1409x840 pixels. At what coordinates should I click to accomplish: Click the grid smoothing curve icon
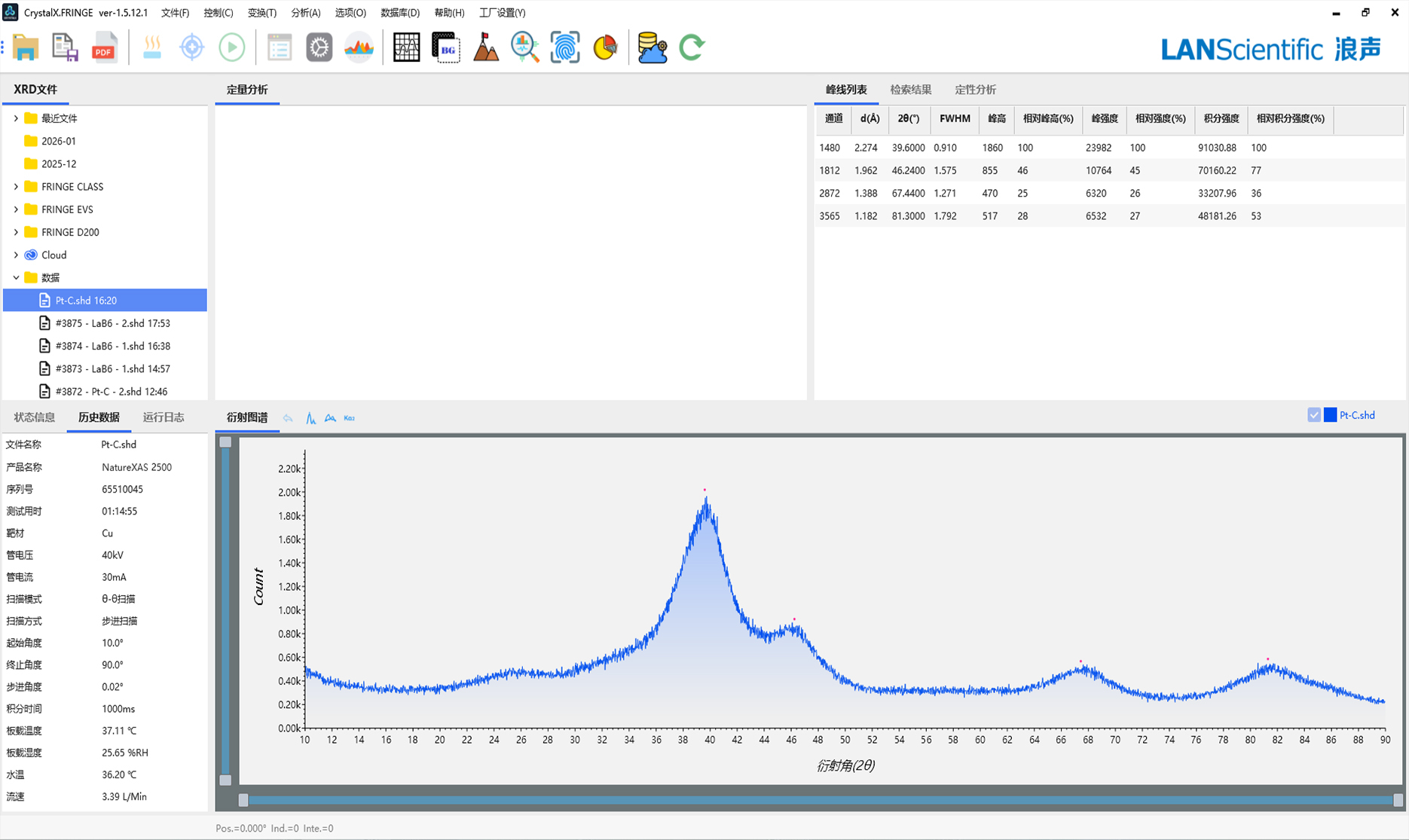click(406, 47)
